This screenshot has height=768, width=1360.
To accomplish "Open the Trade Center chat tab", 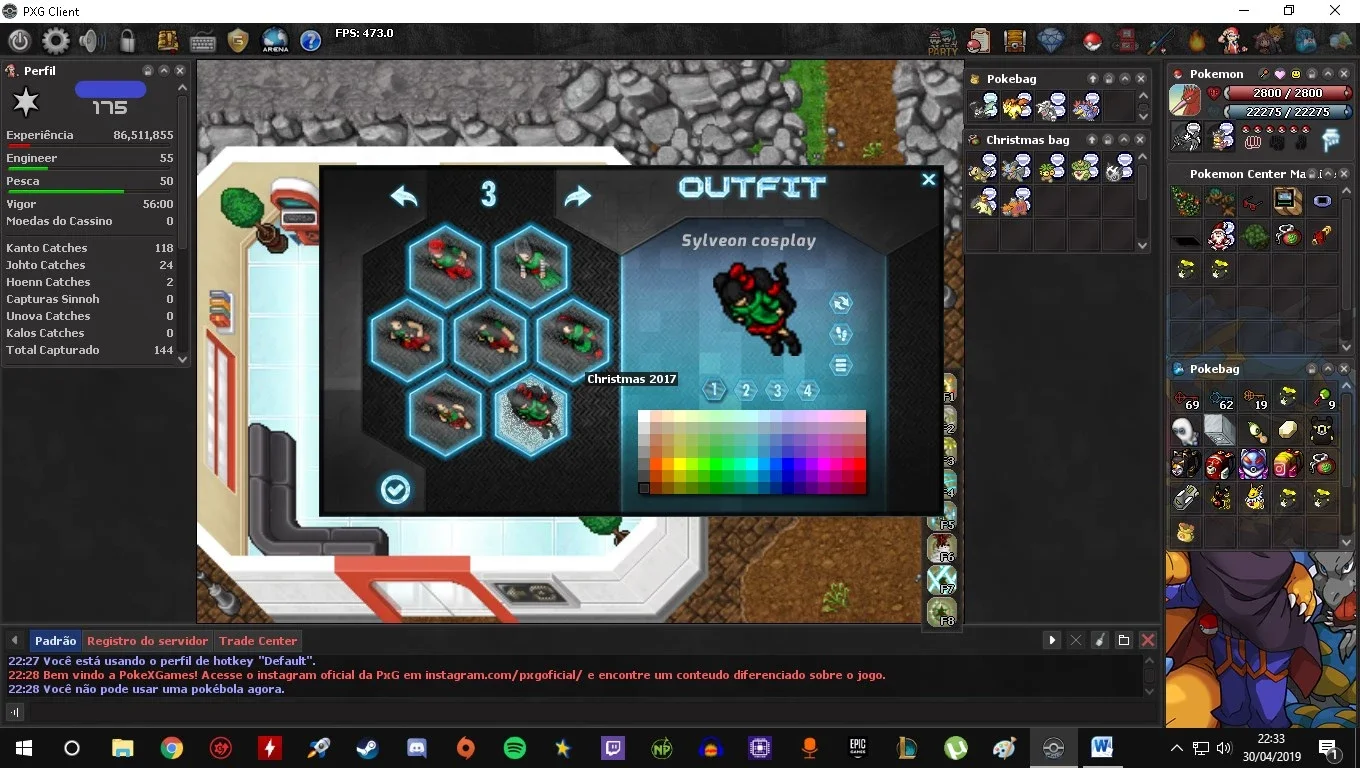I will pyautogui.click(x=258, y=641).
